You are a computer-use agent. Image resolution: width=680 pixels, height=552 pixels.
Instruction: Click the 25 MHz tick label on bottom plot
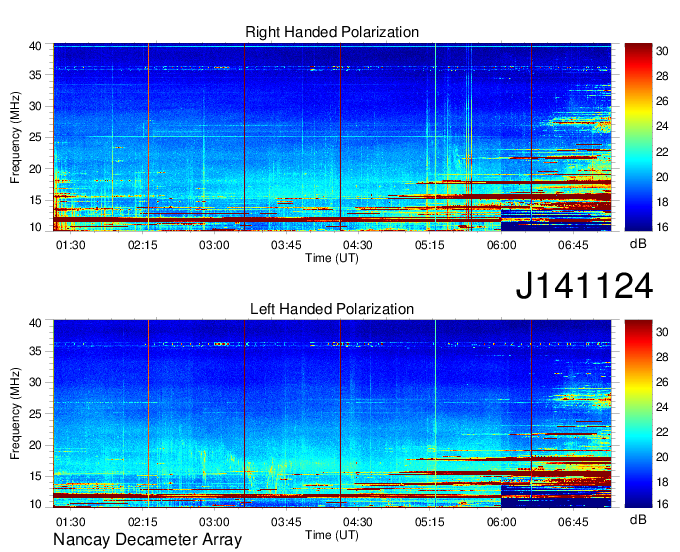click(x=35, y=414)
